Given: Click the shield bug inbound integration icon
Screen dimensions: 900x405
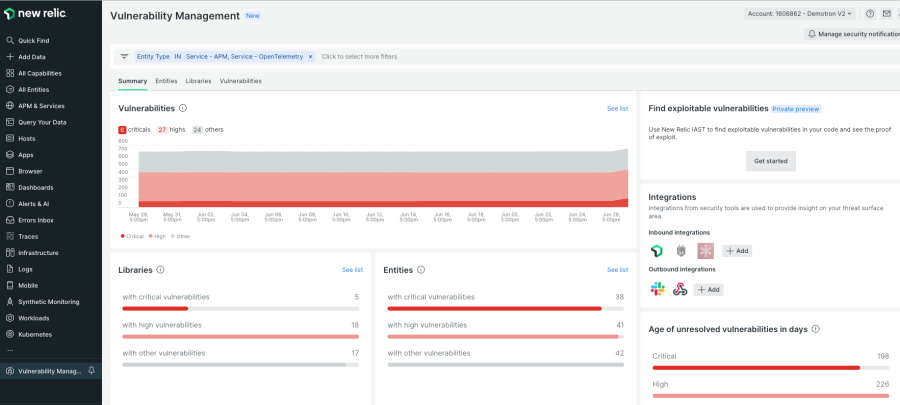Looking at the screenshot, I should tap(681, 251).
